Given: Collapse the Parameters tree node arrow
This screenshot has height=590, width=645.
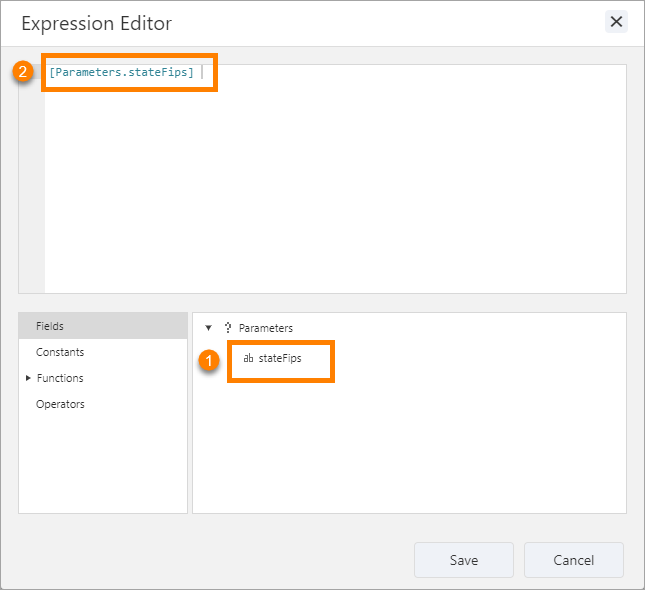Looking at the screenshot, I should pyautogui.click(x=208, y=328).
